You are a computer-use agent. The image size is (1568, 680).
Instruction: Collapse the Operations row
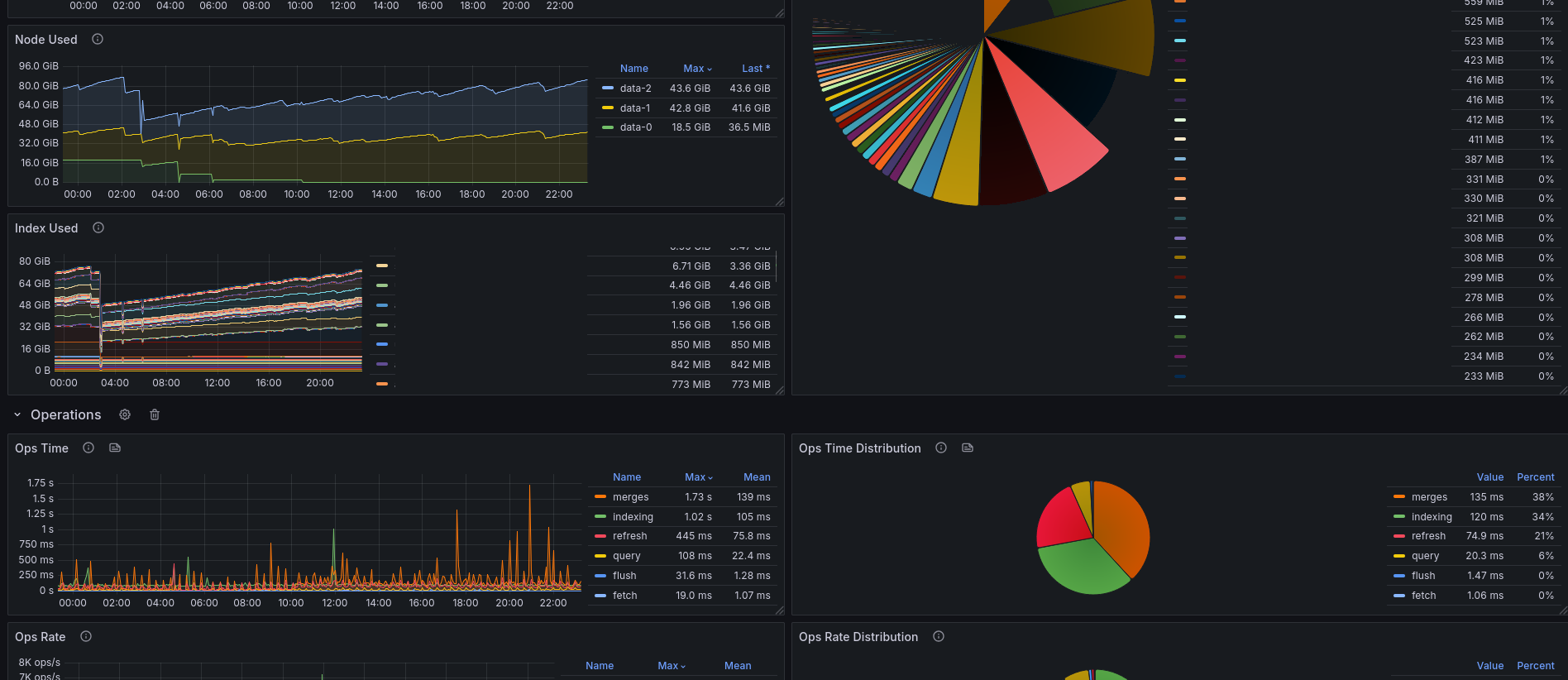click(x=17, y=414)
